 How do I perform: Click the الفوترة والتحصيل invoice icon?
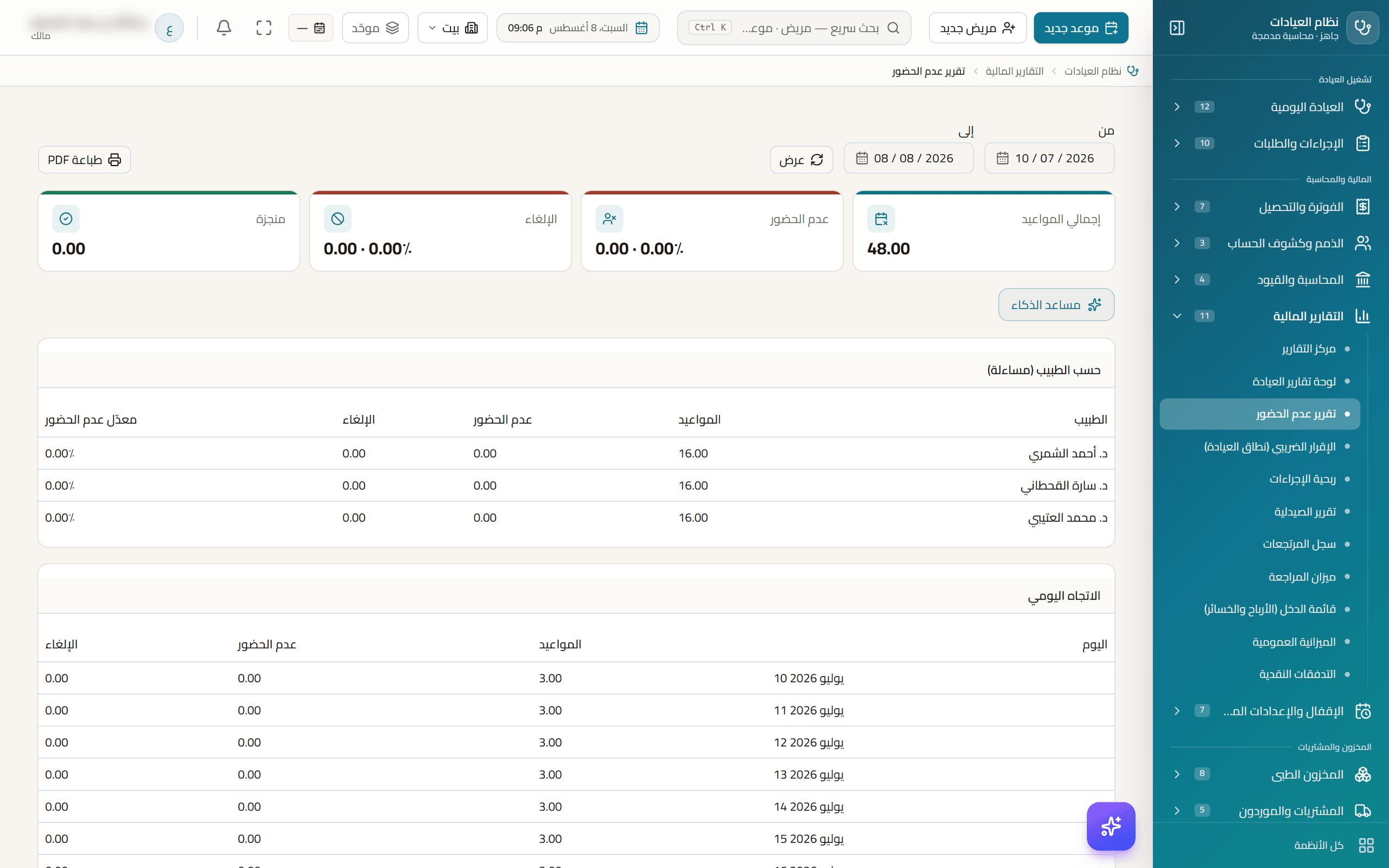point(1362,207)
